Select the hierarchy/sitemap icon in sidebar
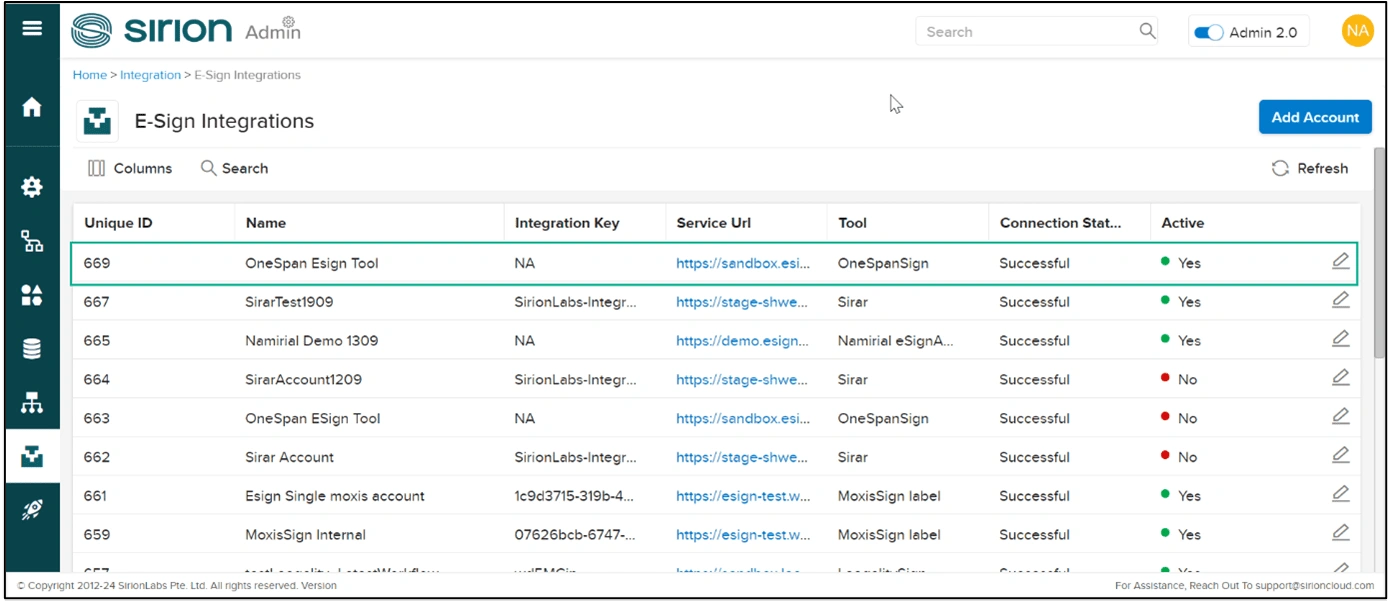Screen dimensions: 1390x601 [31, 403]
